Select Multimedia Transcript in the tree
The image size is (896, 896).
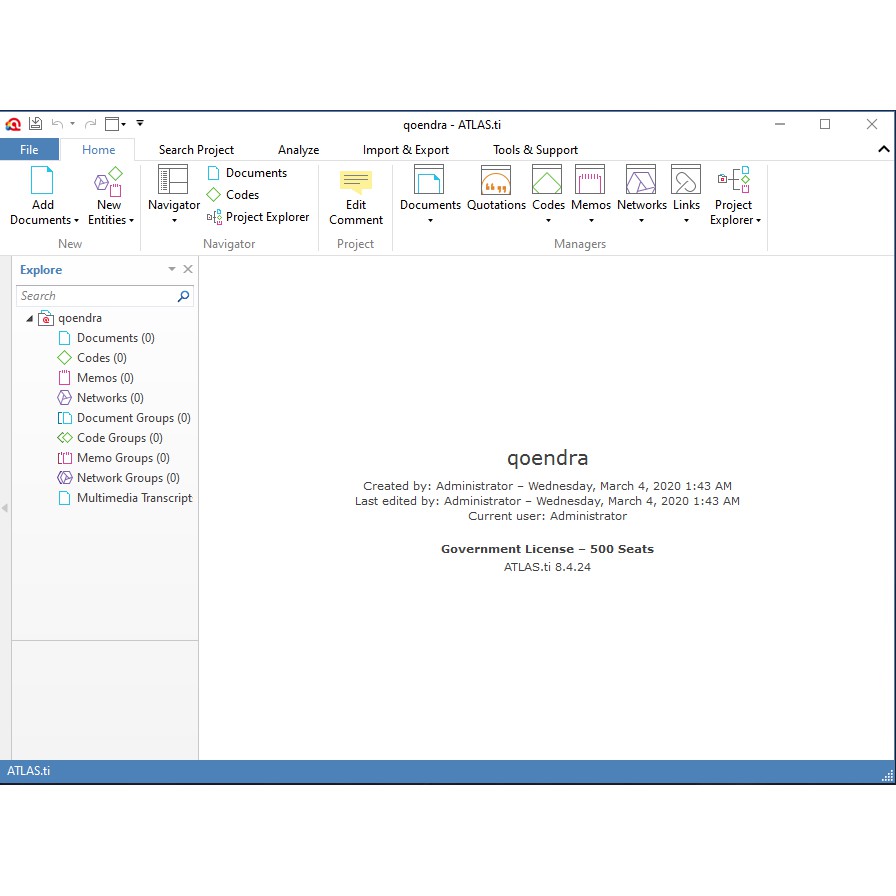point(133,497)
